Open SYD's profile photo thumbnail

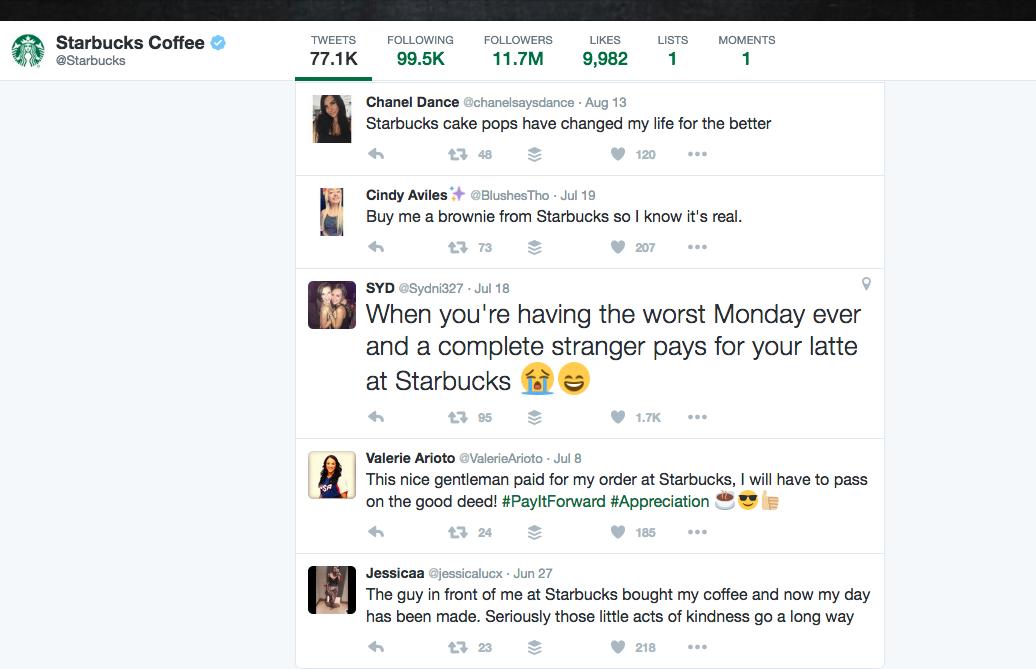pyautogui.click(x=332, y=305)
